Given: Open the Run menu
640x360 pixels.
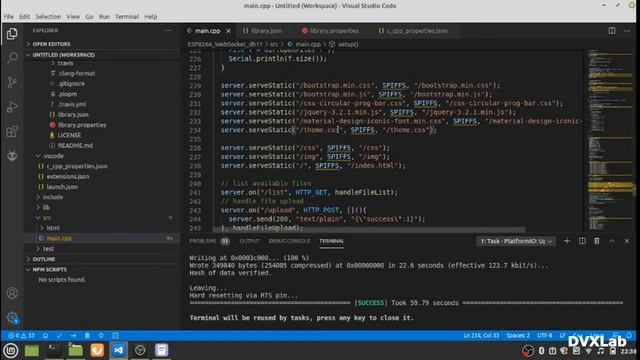Looking at the screenshot, I should [x=104, y=17].
